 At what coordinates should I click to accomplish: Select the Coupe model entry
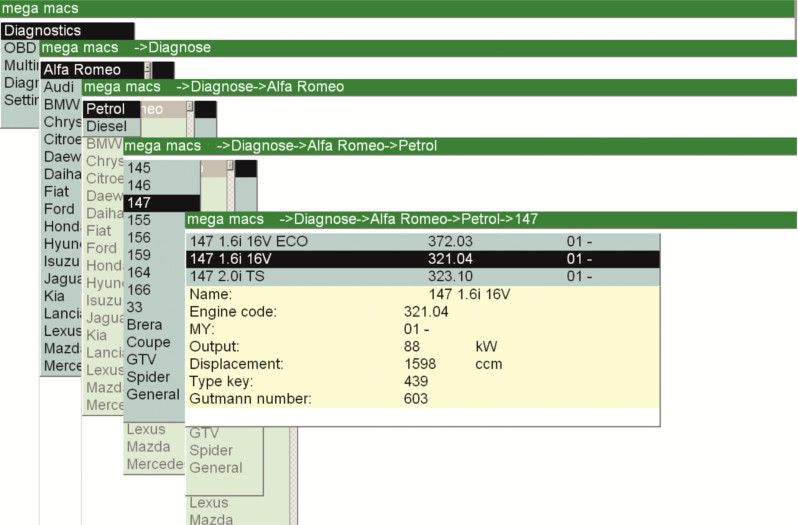148,342
